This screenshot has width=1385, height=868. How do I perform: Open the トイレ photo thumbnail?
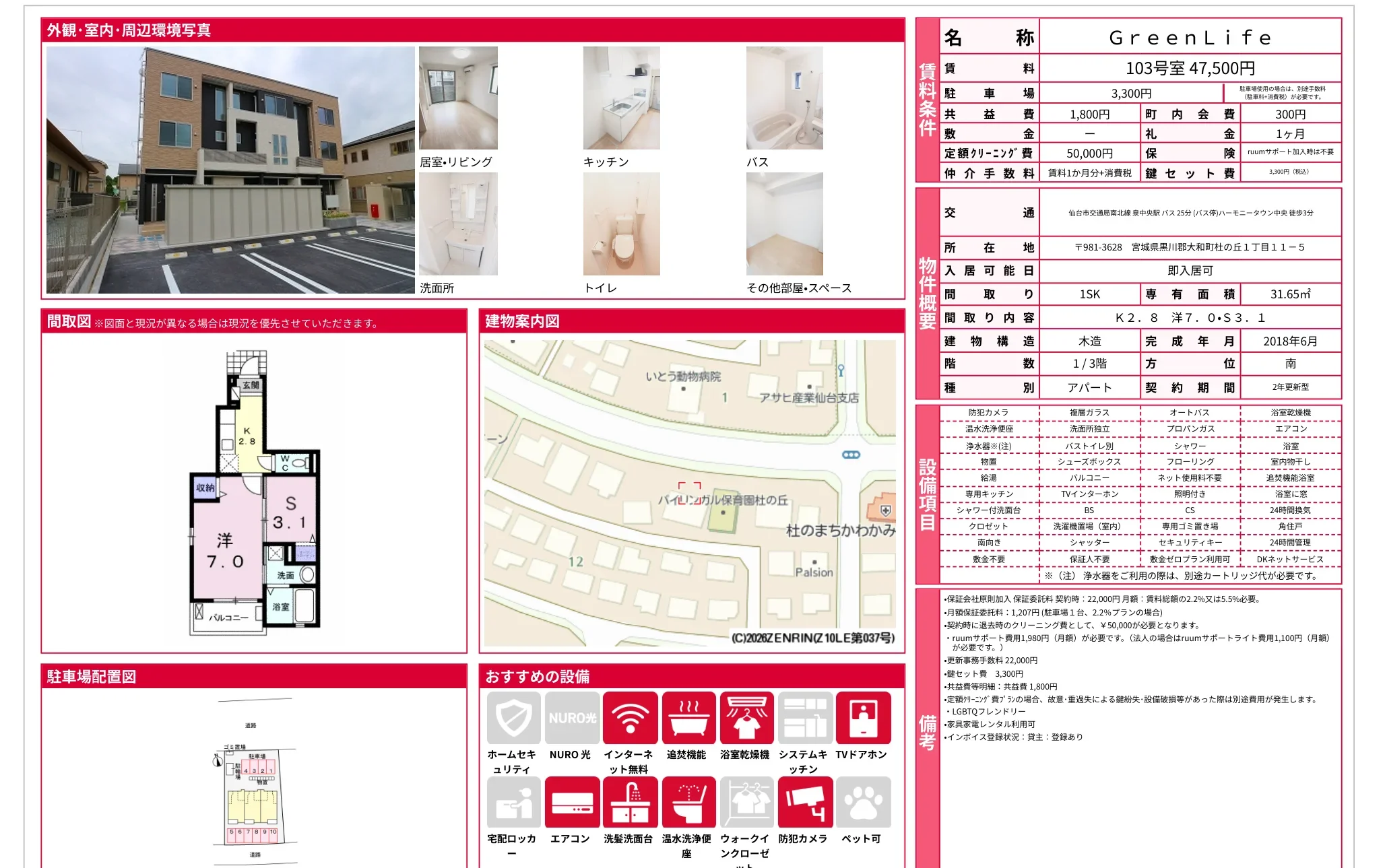coord(622,224)
